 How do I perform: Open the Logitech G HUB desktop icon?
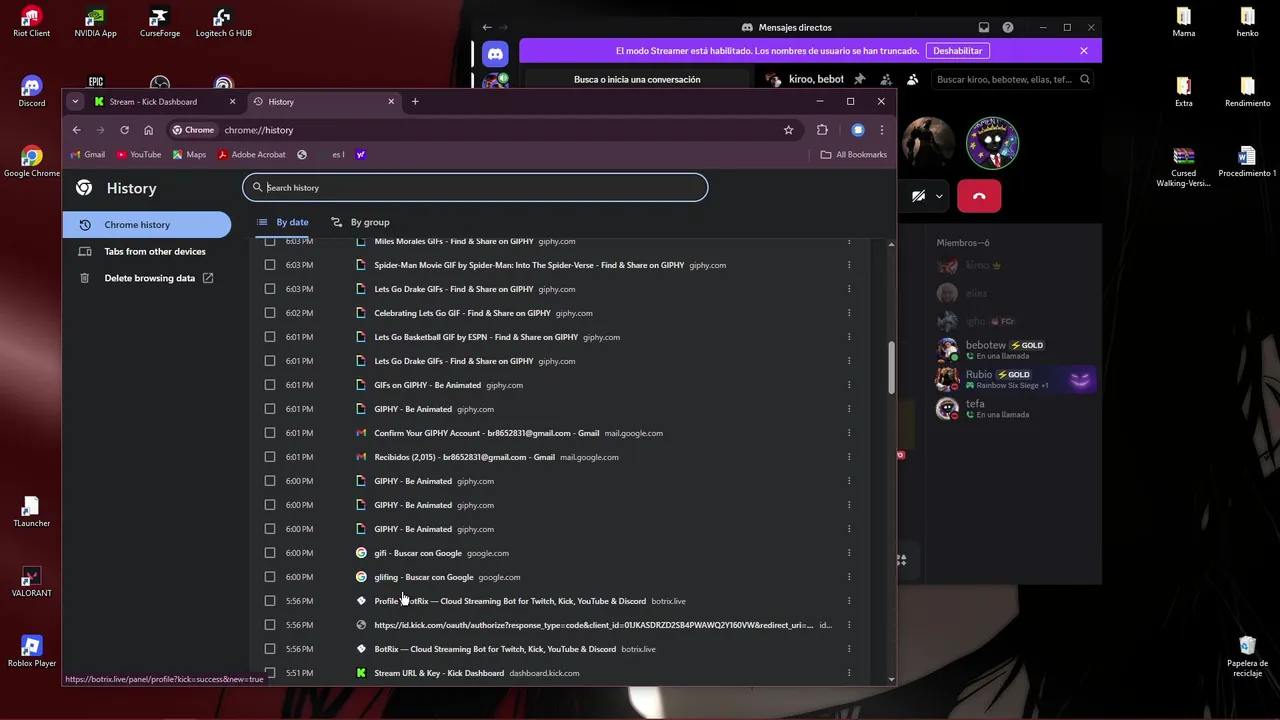(224, 21)
